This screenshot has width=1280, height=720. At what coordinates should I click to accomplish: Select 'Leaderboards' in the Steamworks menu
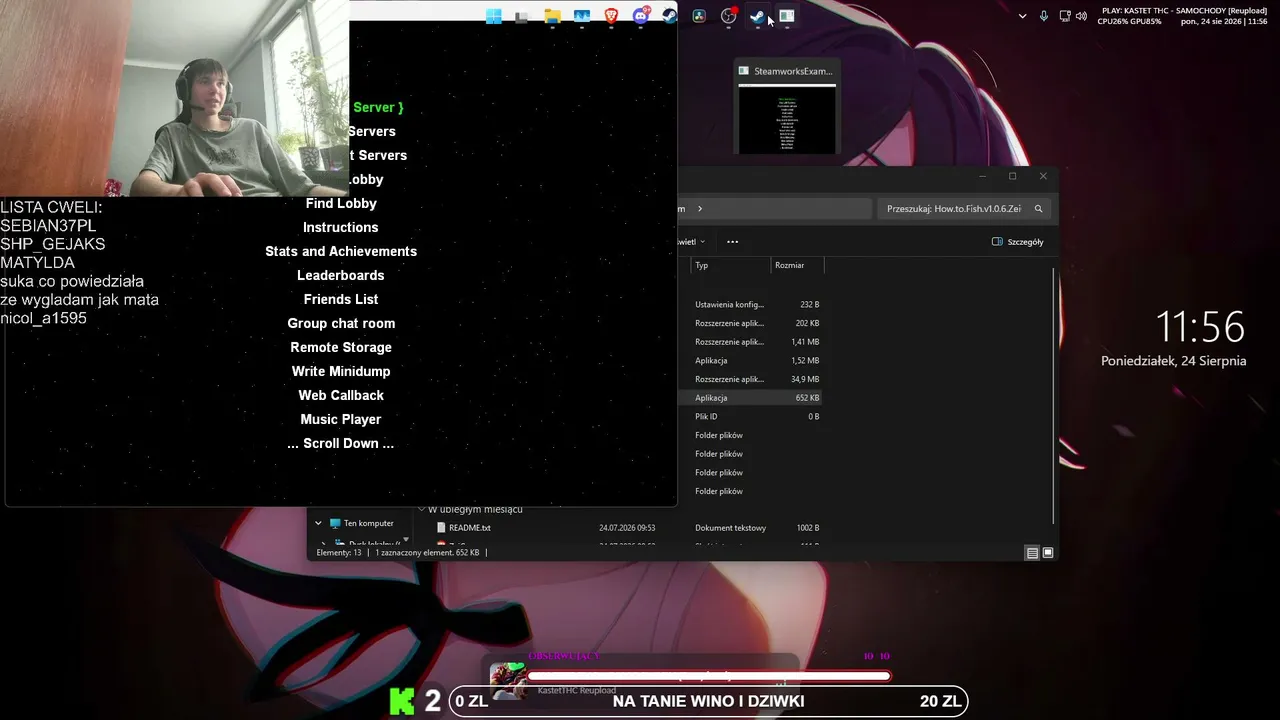[341, 275]
